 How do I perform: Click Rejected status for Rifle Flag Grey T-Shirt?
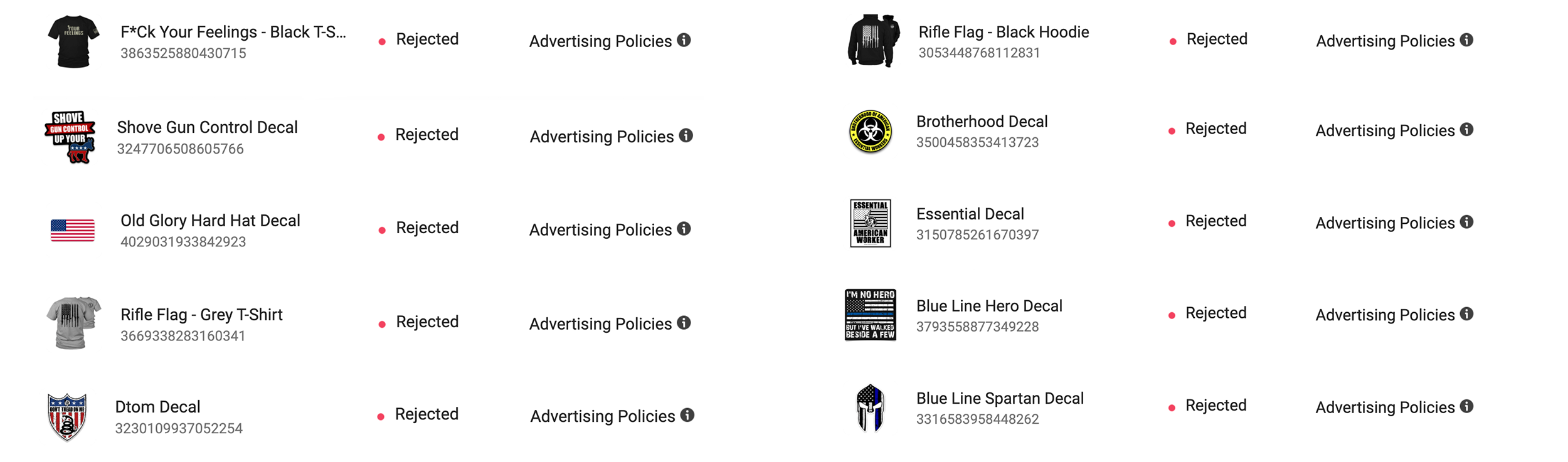(x=419, y=322)
